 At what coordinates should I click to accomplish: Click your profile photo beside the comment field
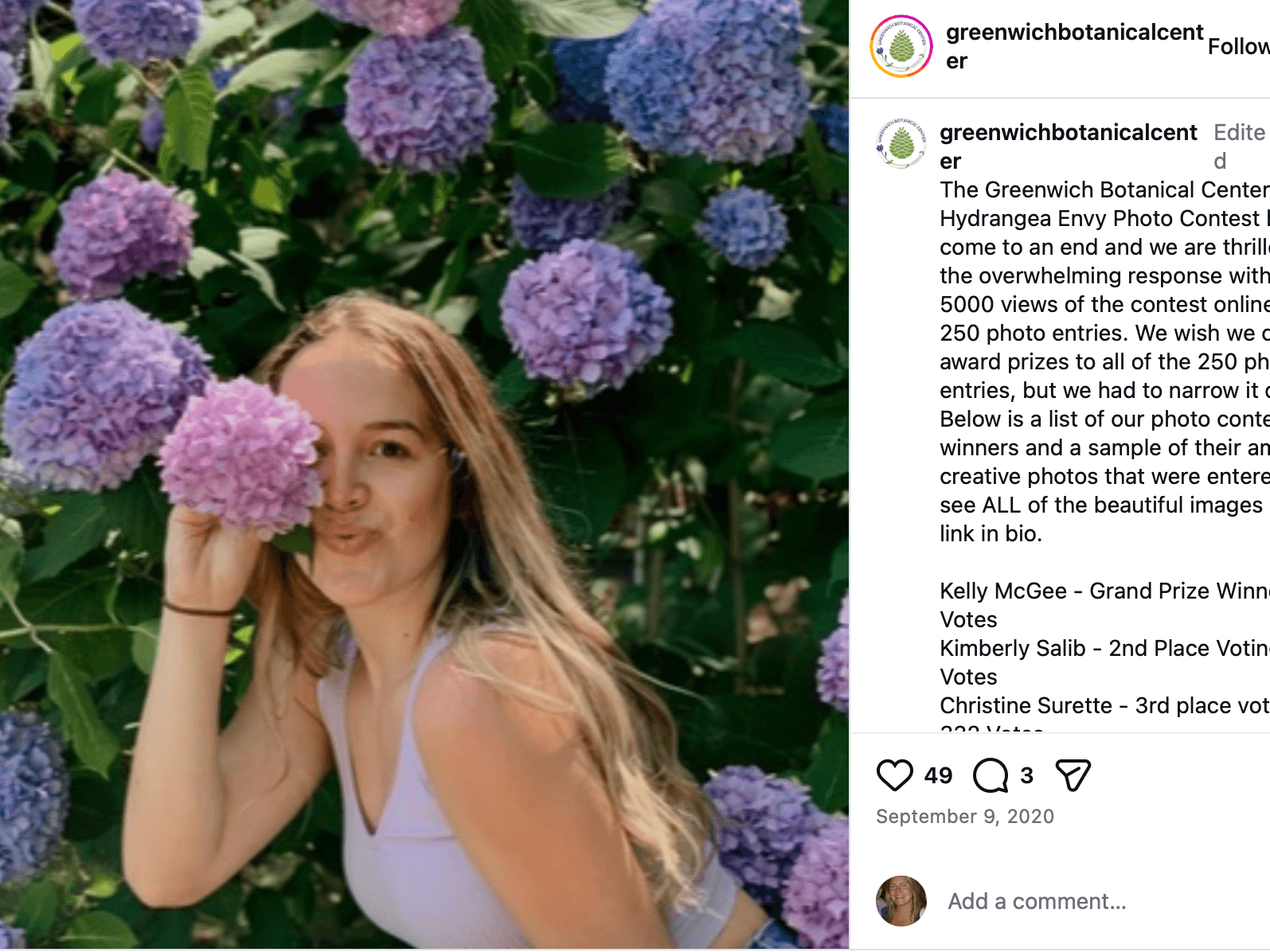[x=901, y=901]
